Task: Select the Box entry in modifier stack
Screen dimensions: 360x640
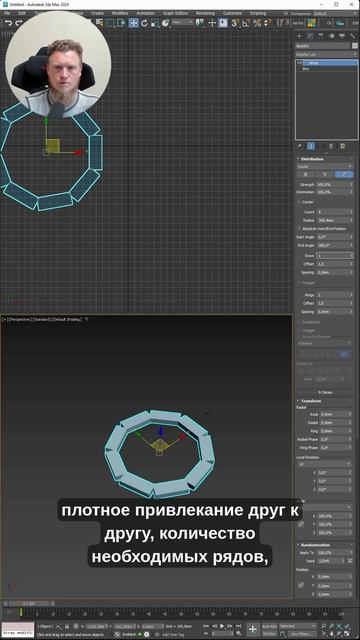Action: (x=306, y=69)
